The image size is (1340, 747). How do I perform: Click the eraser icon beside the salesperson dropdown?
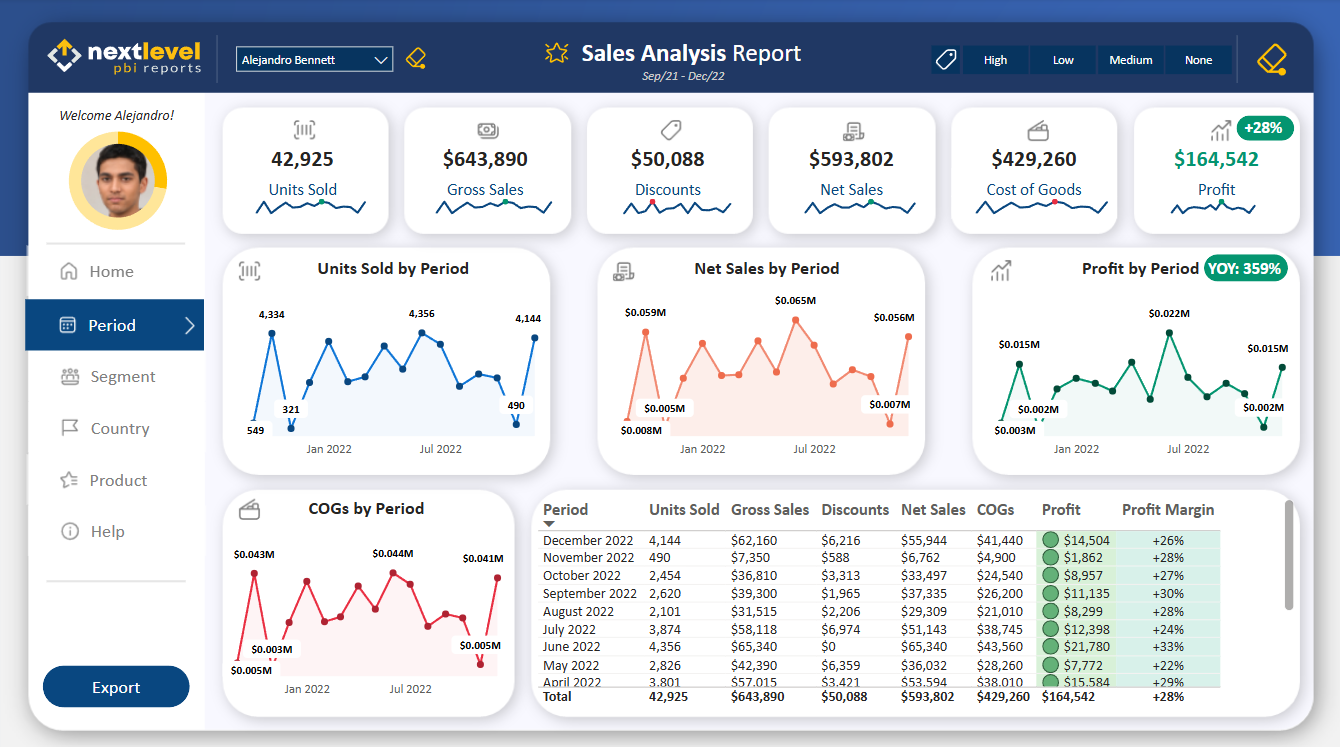pyautogui.click(x=416, y=58)
